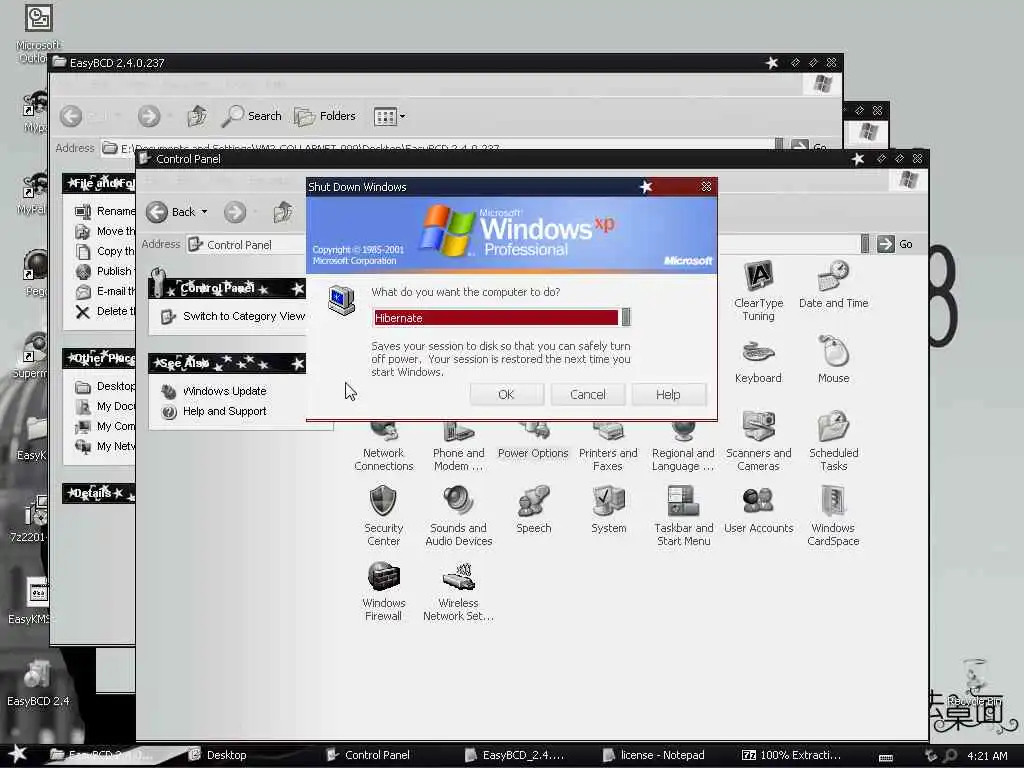Image resolution: width=1024 pixels, height=768 pixels.
Task: Open User Accounts applet
Action: click(758, 510)
